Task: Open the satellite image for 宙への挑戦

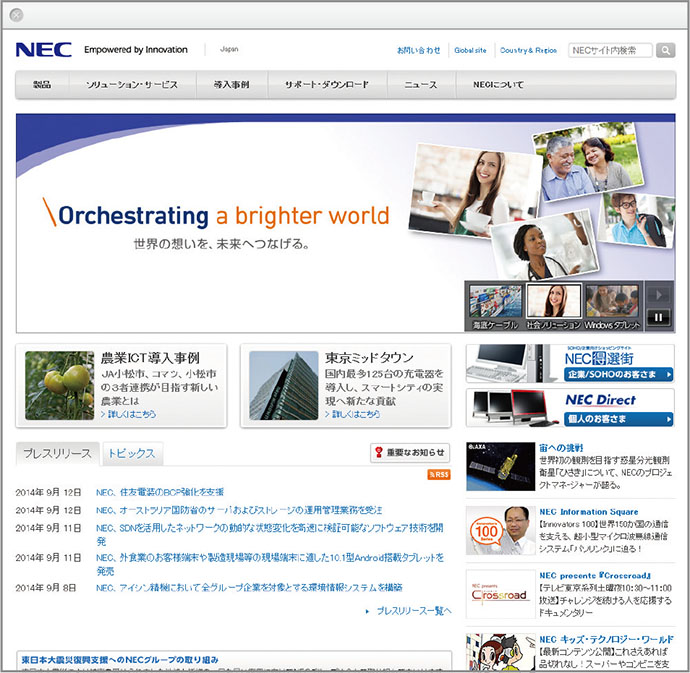Action: pos(500,467)
